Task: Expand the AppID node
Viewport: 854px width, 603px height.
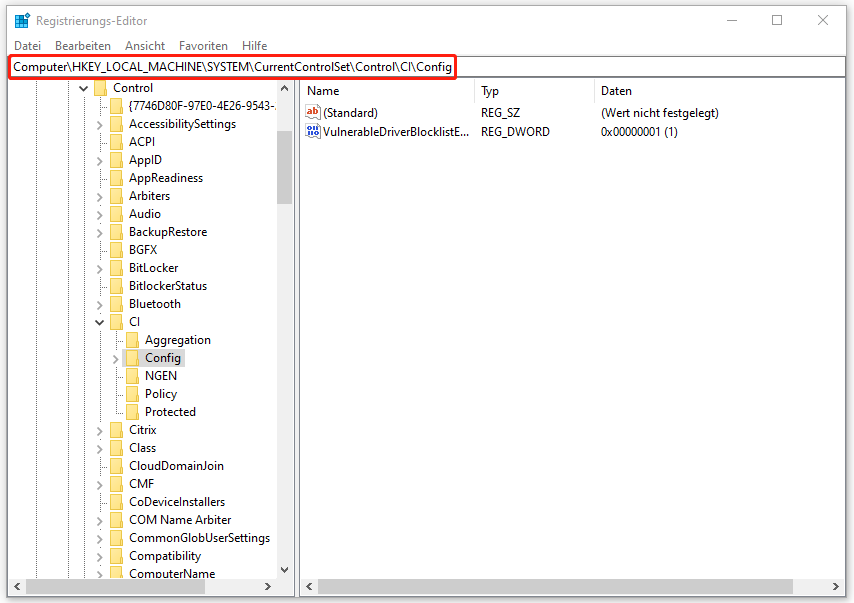Action: [x=100, y=161]
